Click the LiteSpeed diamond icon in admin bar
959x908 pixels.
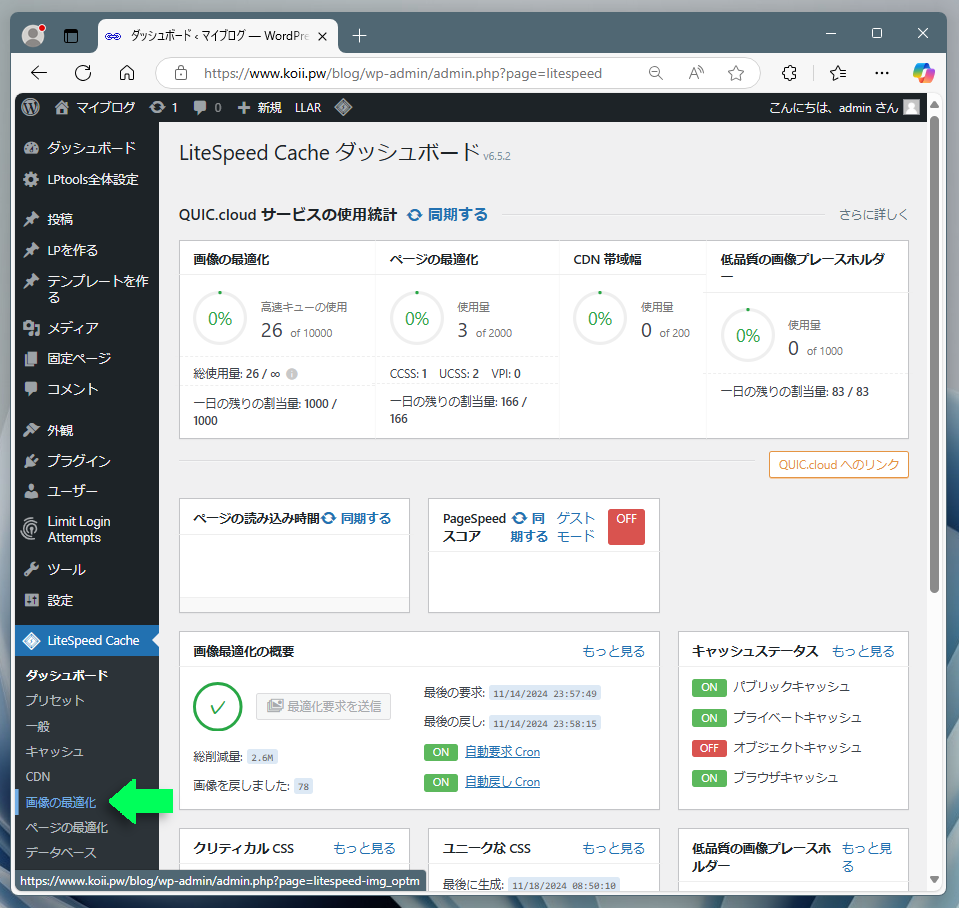click(343, 108)
